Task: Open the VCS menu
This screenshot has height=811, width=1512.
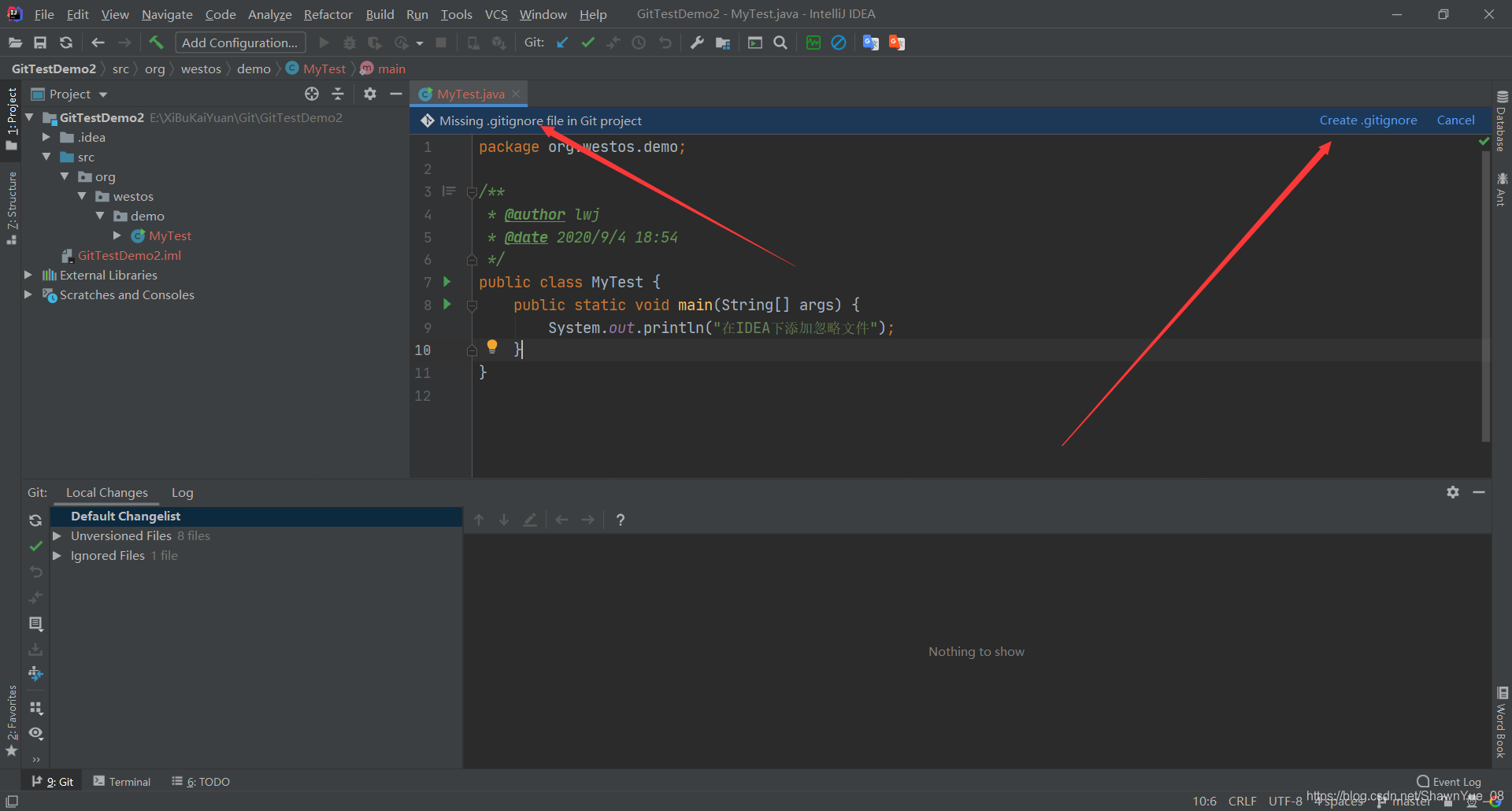Action: (496, 14)
